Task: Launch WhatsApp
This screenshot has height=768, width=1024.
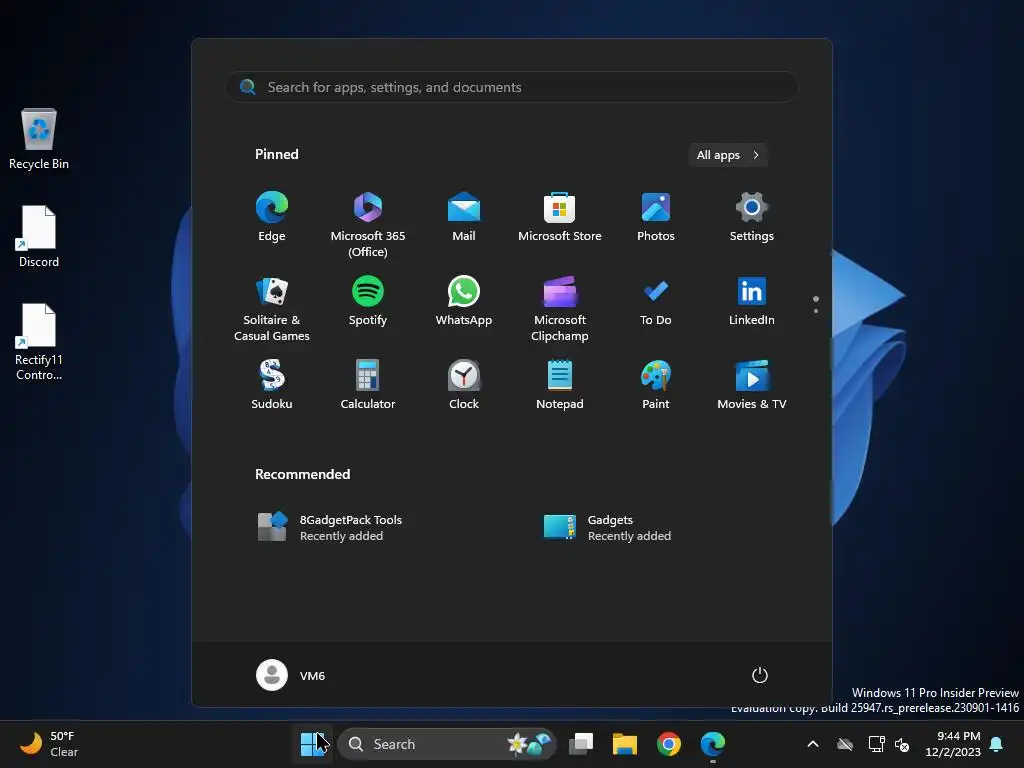Action: (464, 302)
